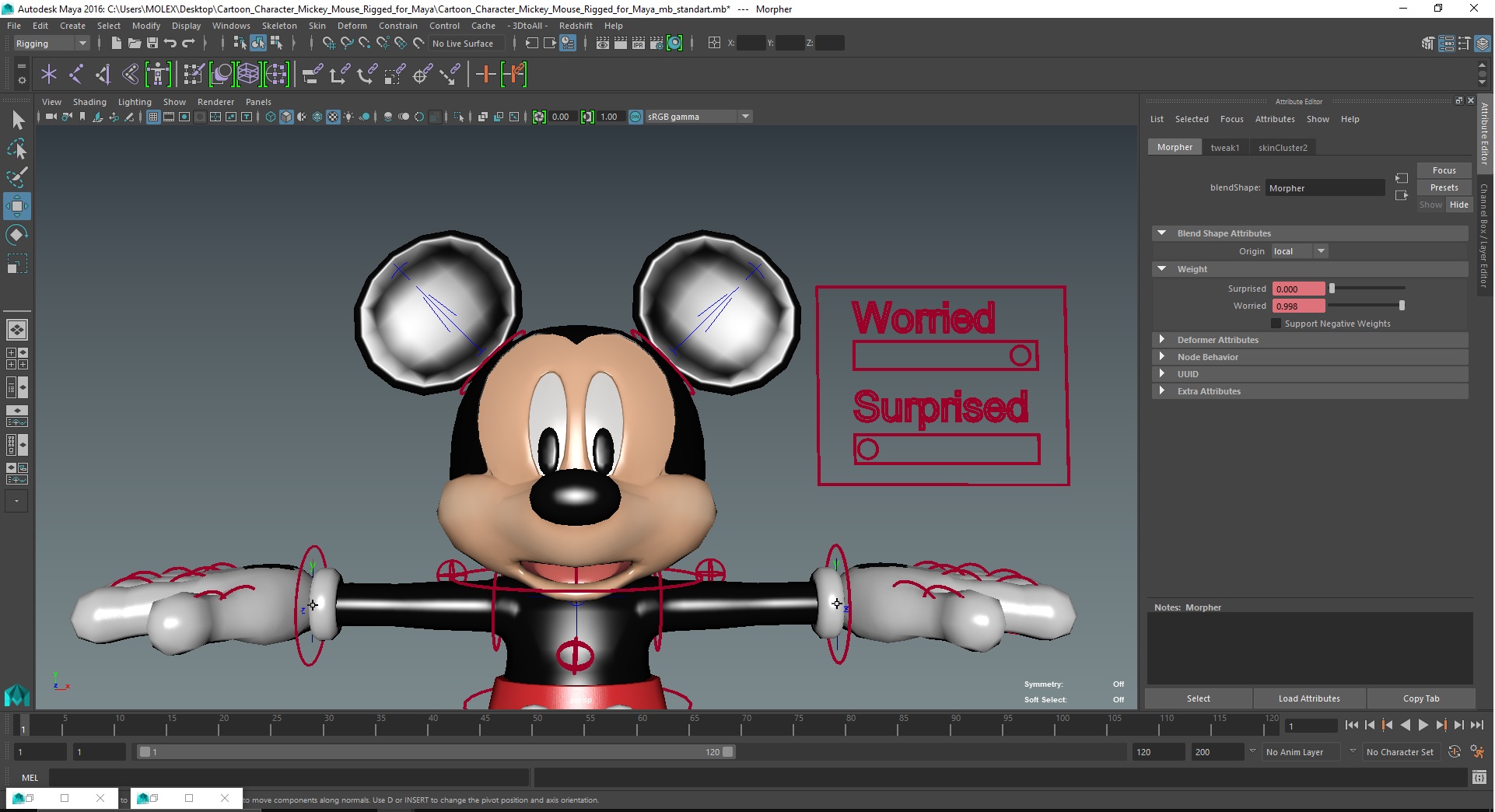Click the playback range slider bar
The image size is (1495, 812).
(436, 752)
